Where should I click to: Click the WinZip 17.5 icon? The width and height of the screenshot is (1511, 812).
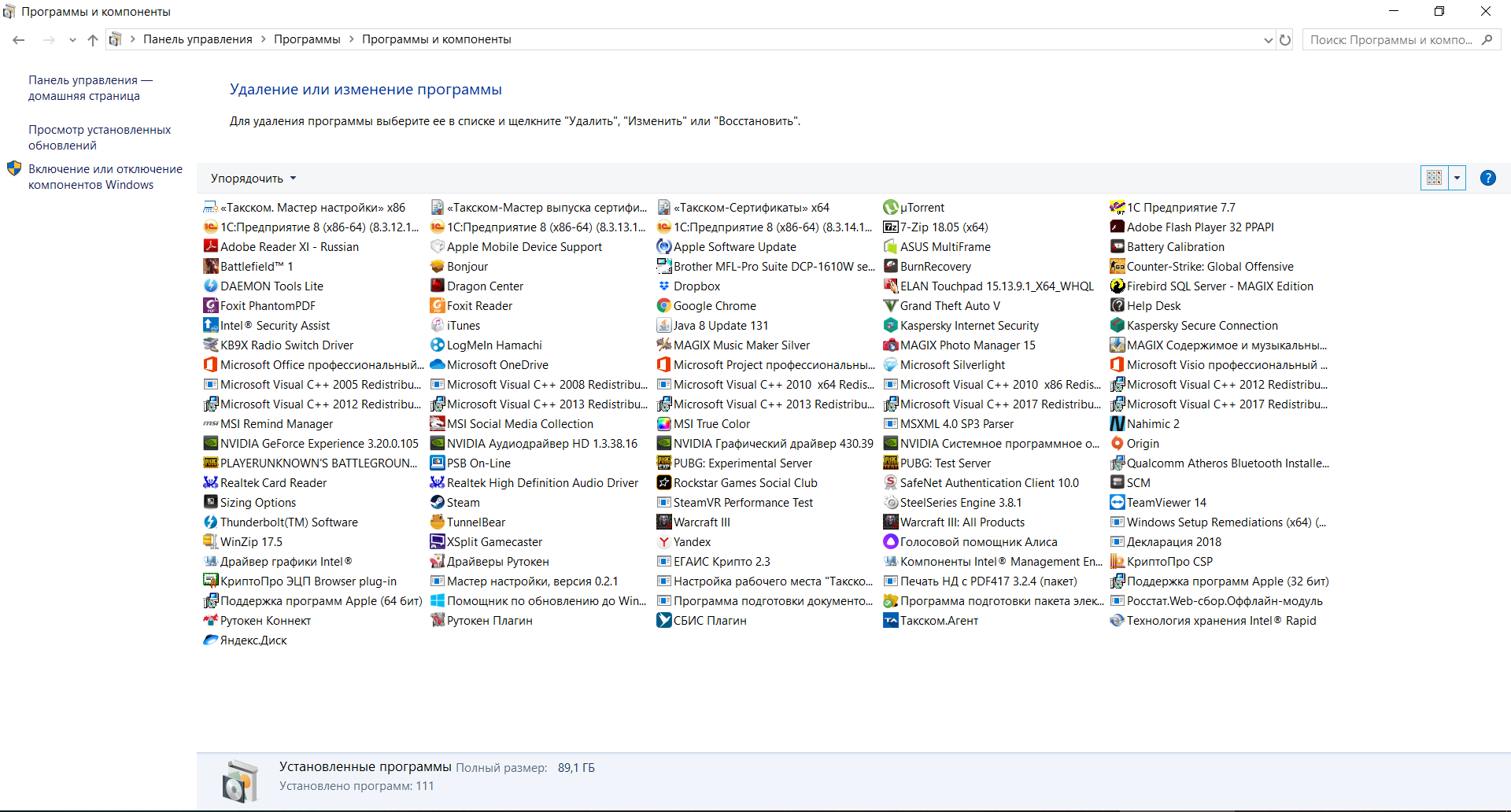[x=211, y=542]
